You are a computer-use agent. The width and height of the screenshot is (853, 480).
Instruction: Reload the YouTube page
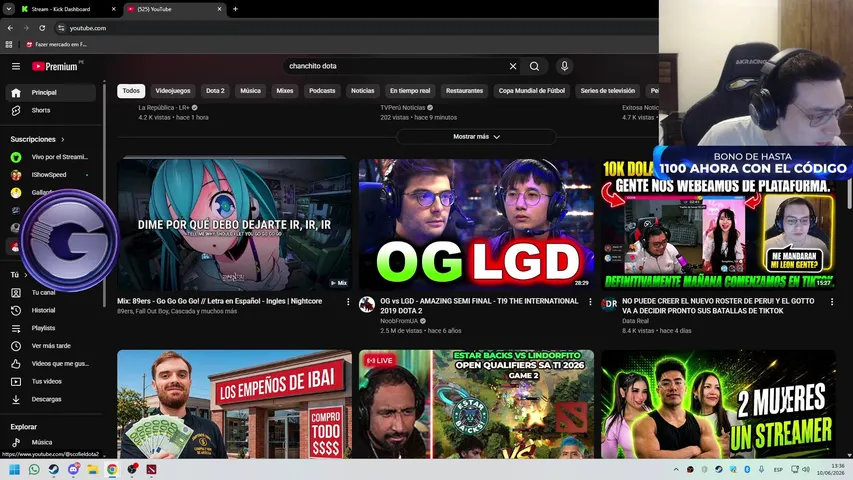(x=42, y=28)
